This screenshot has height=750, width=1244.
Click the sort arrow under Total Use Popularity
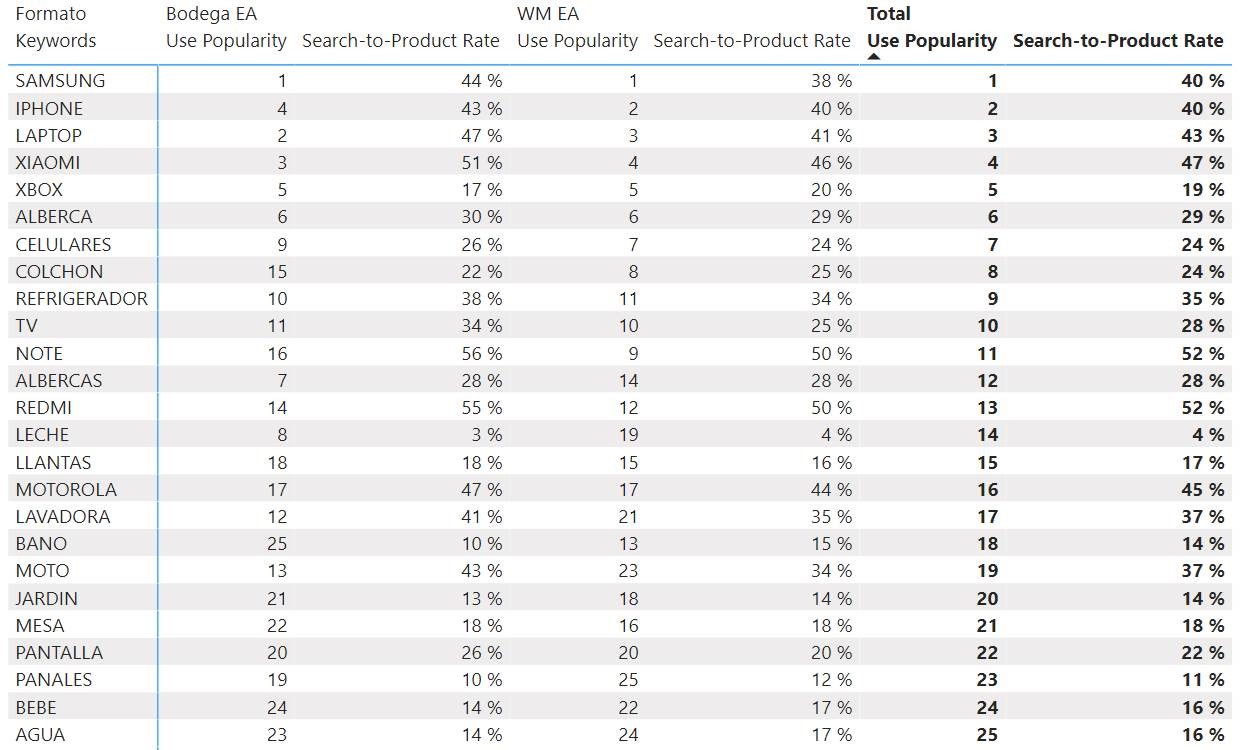tap(873, 57)
